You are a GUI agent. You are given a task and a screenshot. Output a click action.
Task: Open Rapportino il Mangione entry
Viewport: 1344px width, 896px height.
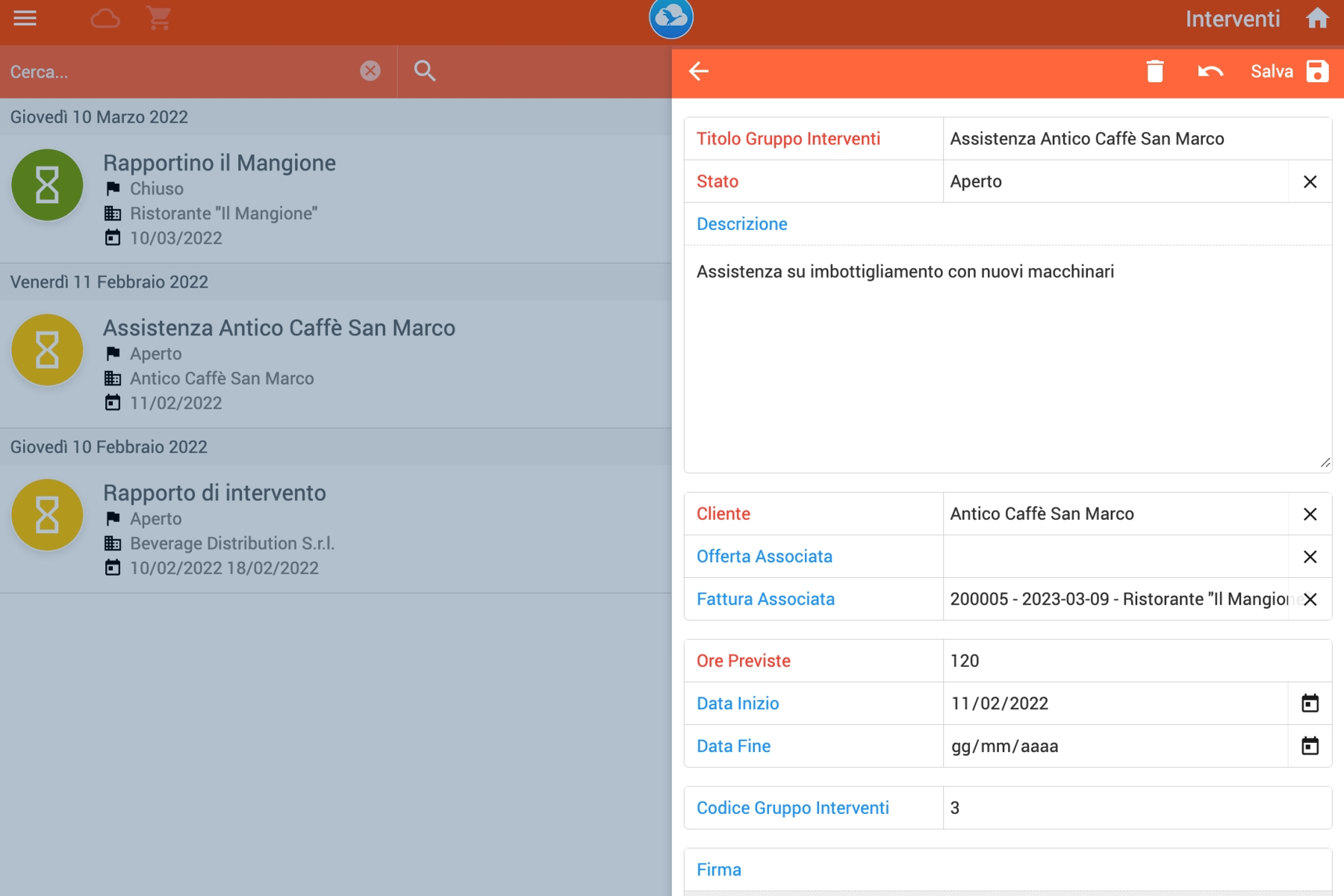point(336,199)
